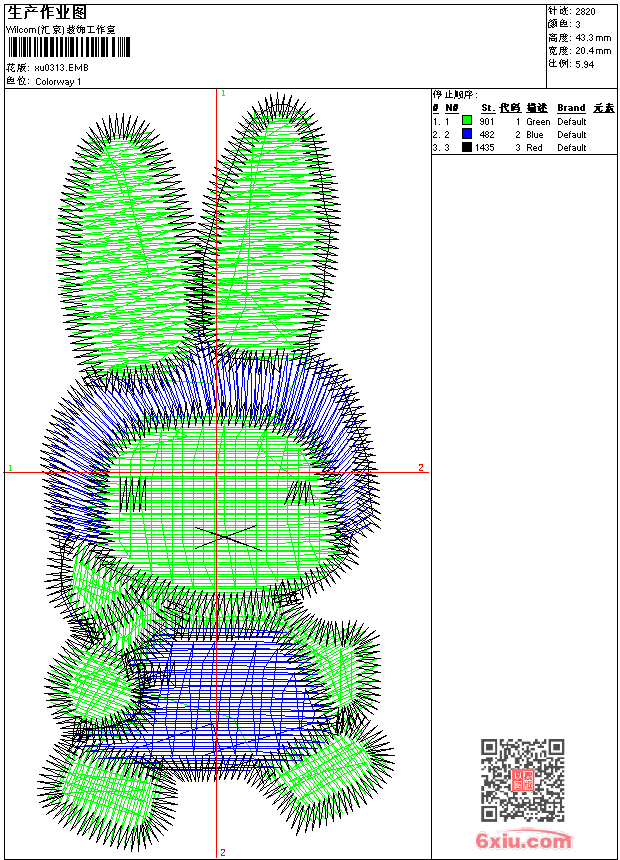Click the rabbit's right eye stitches
This screenshot has height=860, width=620.
coord(301,493)
